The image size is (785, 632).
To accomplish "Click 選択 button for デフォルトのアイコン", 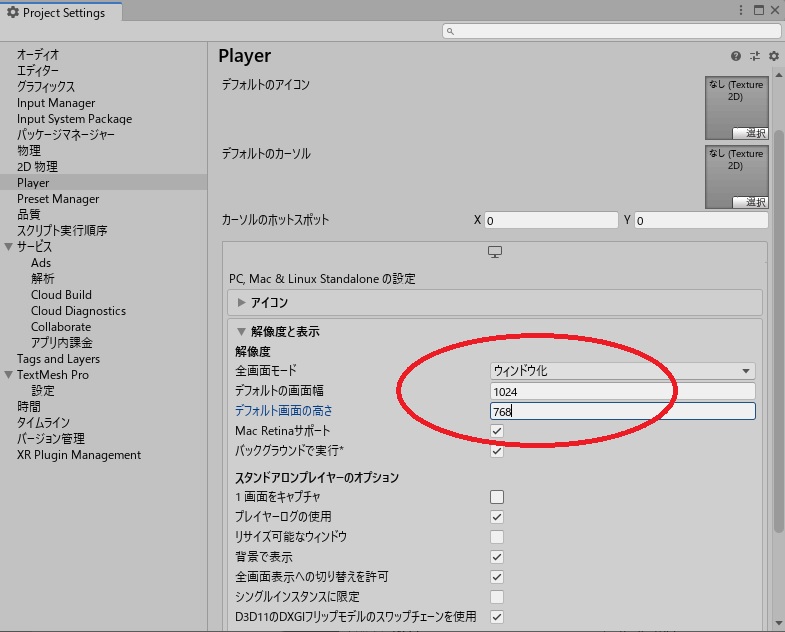I will pos(749,133).
